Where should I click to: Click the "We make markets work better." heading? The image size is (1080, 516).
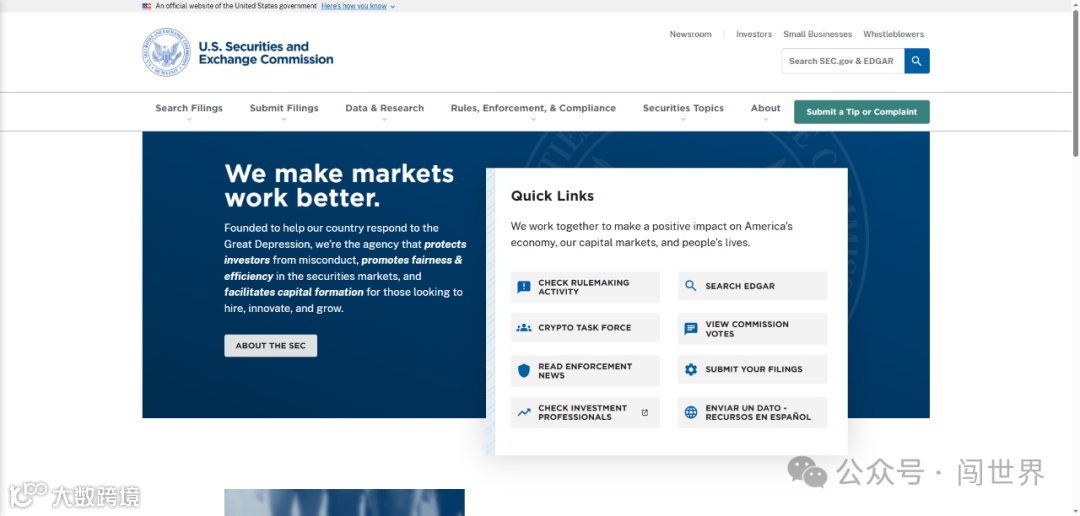pos(339,185)
